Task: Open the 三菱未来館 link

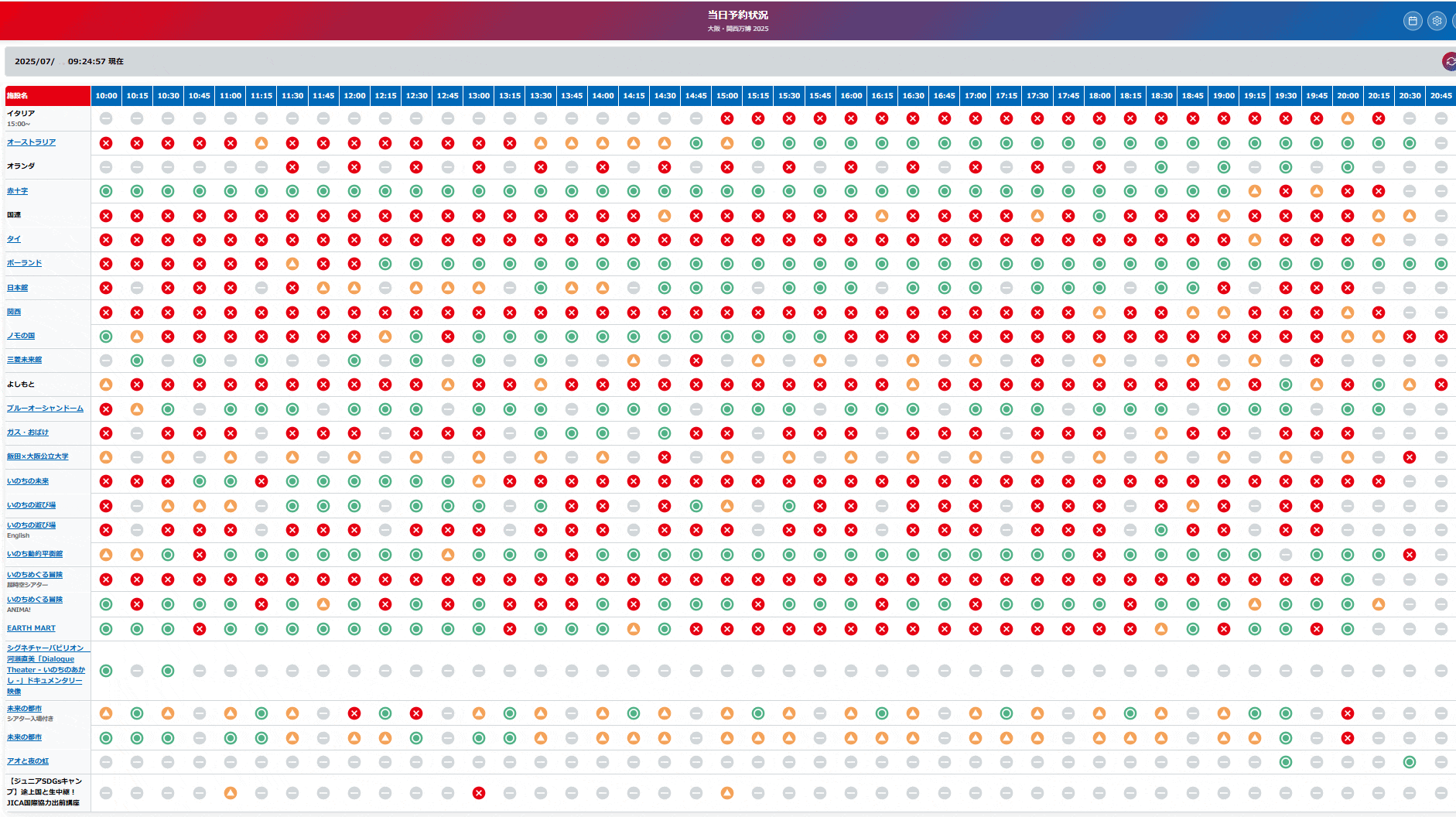Action: click(x=24, y=360)
